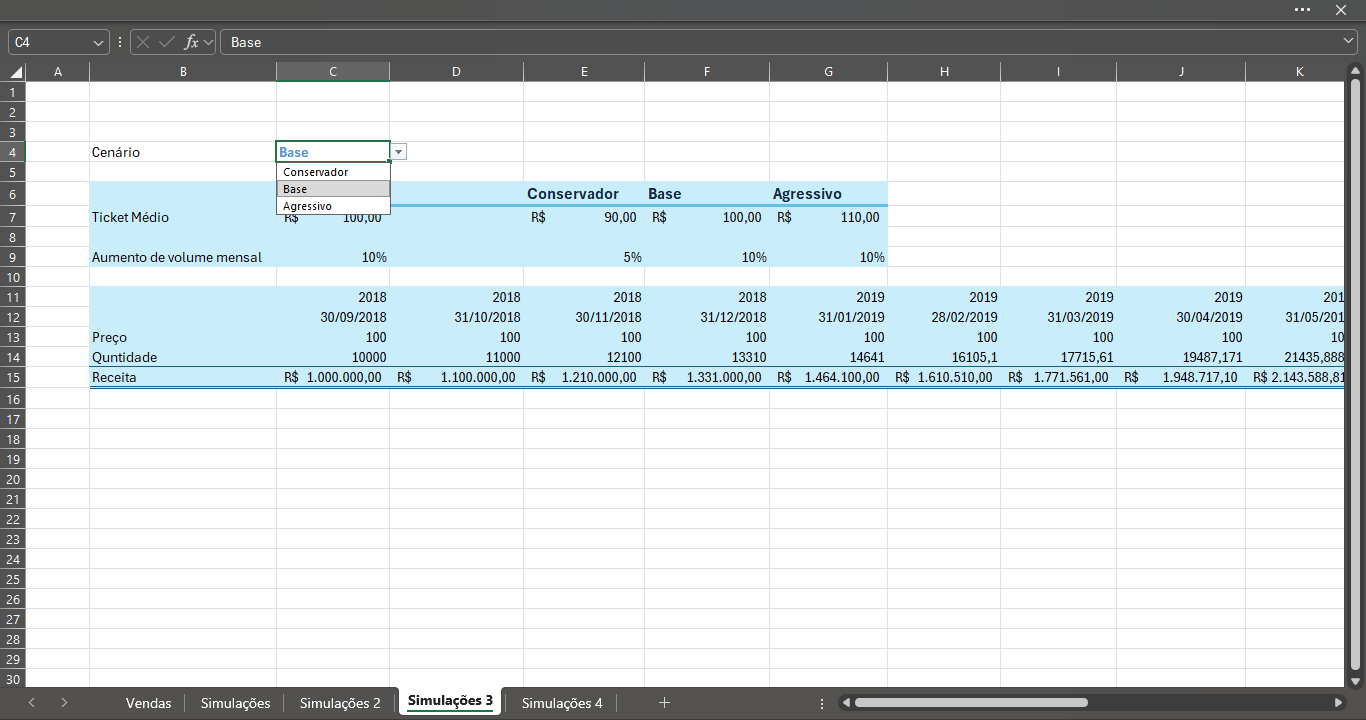Select row 15 header
This screenshot has width=1366, height=720.
point(12,378)
